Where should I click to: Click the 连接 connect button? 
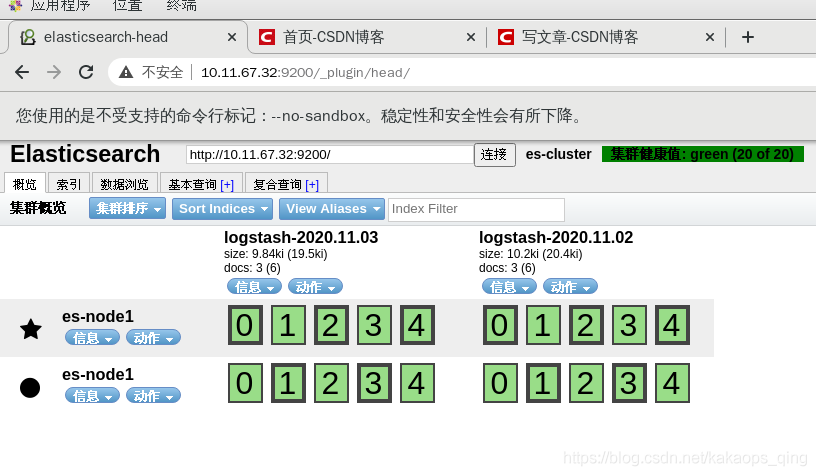[x=494, y=155]
